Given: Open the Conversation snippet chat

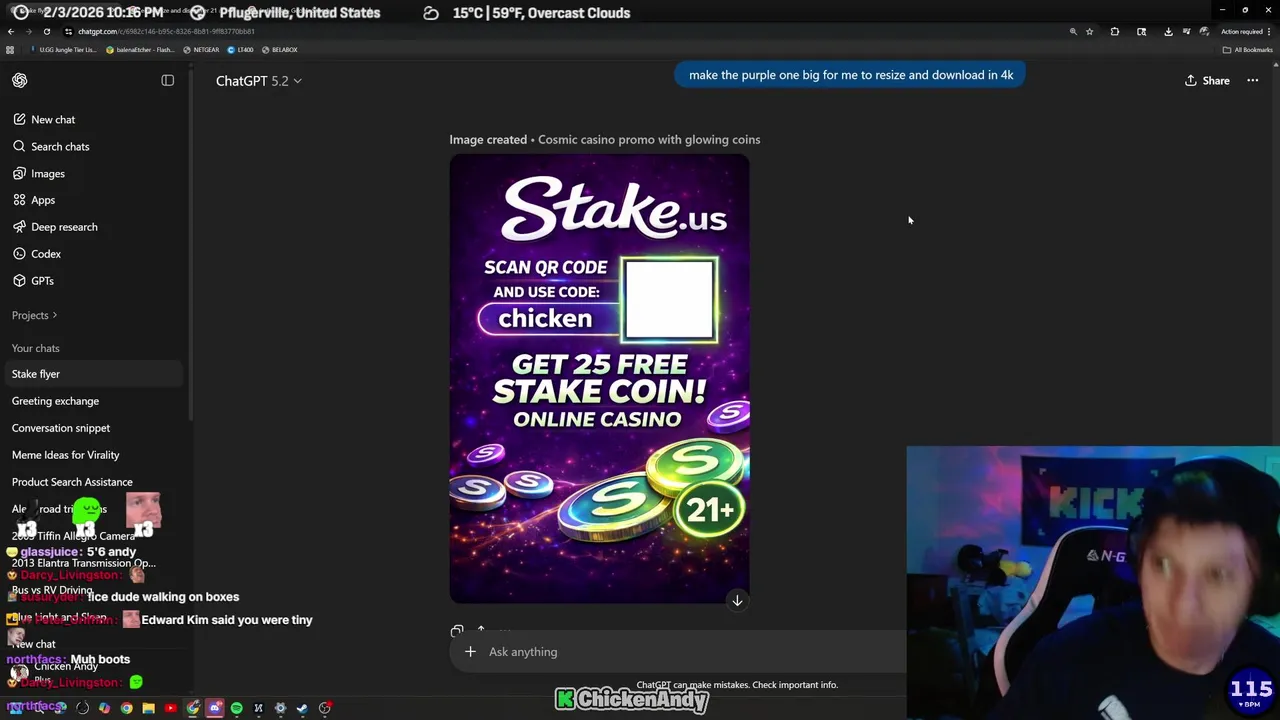Looking at the screenshot, I should click(x=61, y=428).
